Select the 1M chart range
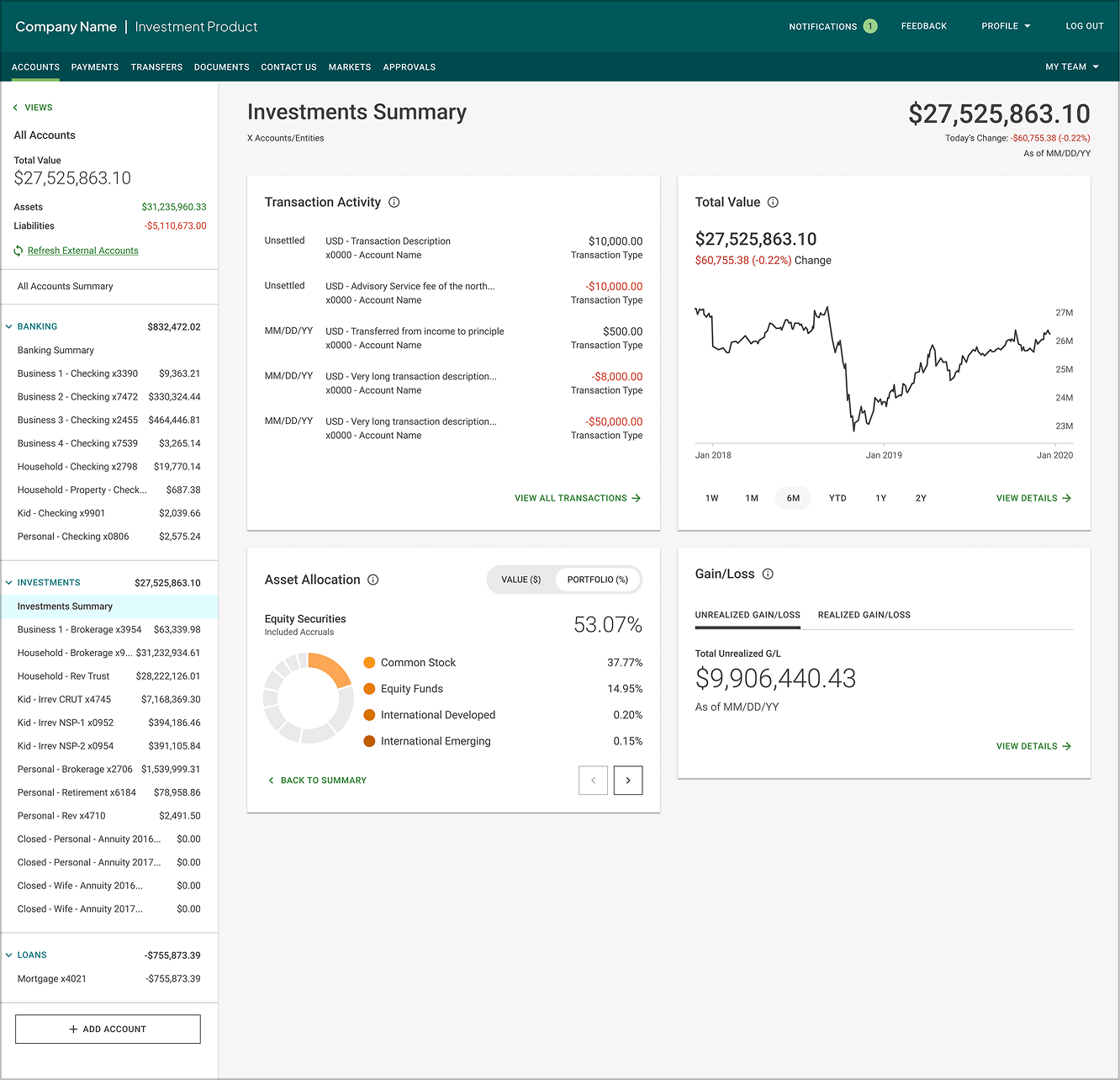Image resolution: width=1120 pixels, height=1080 pixels. pos(752,499)
